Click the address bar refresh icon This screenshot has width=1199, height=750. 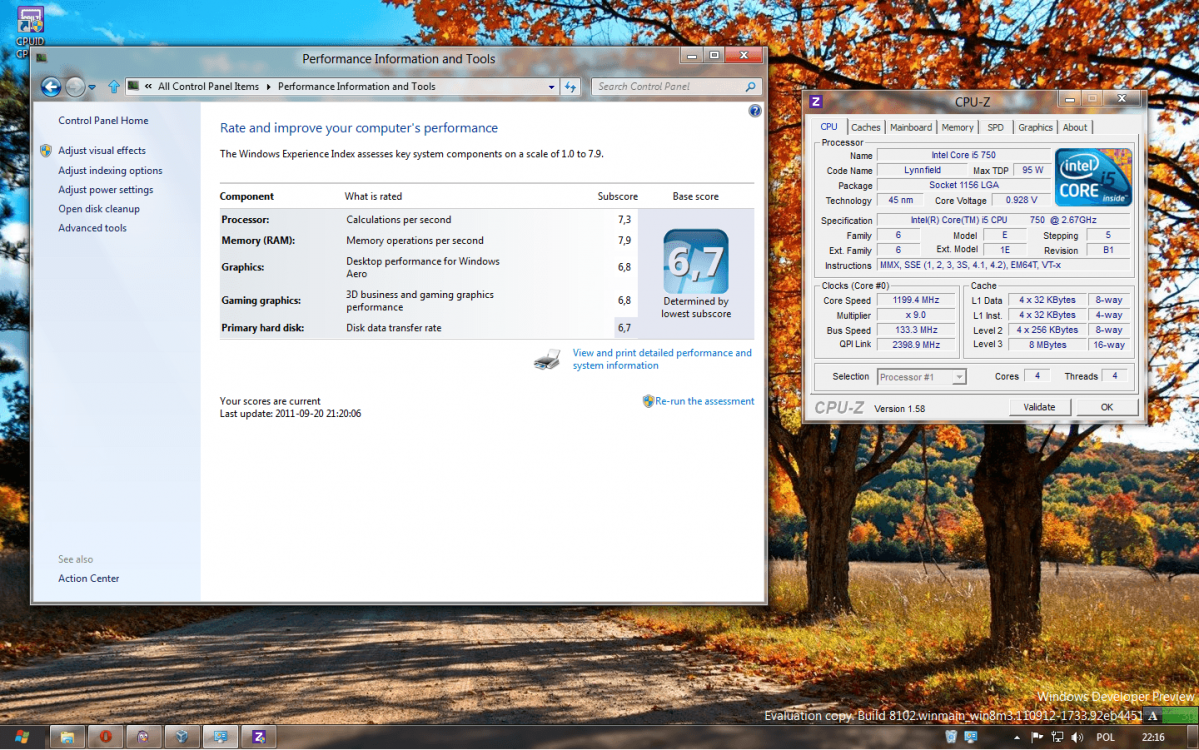pos(570,87)
